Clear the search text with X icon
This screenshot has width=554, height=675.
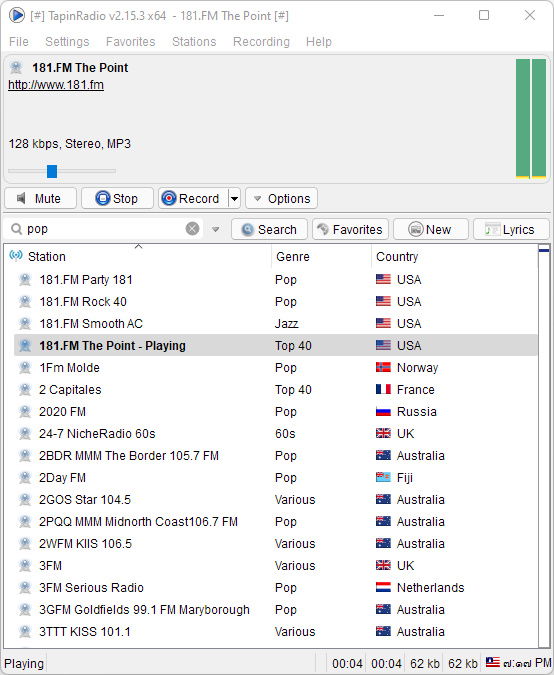pos(192,229)
